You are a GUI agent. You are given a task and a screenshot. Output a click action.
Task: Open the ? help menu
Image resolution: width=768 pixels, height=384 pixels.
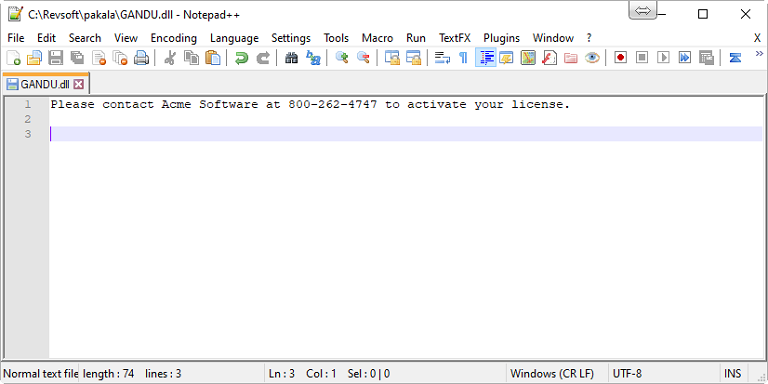[589, 38]
